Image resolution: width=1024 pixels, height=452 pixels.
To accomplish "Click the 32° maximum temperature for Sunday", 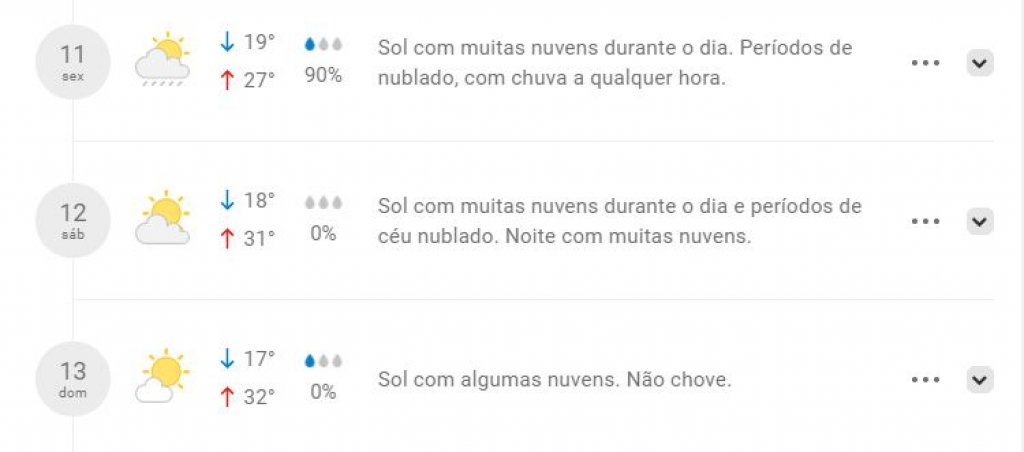I will pos(248,397).
